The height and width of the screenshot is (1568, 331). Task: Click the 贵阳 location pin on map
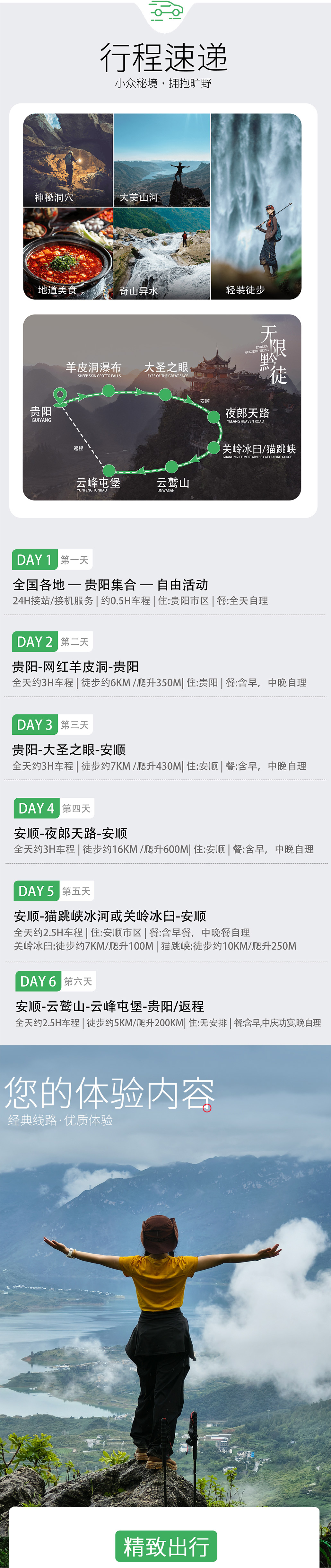pyautogui.click(x=60, y=396)
